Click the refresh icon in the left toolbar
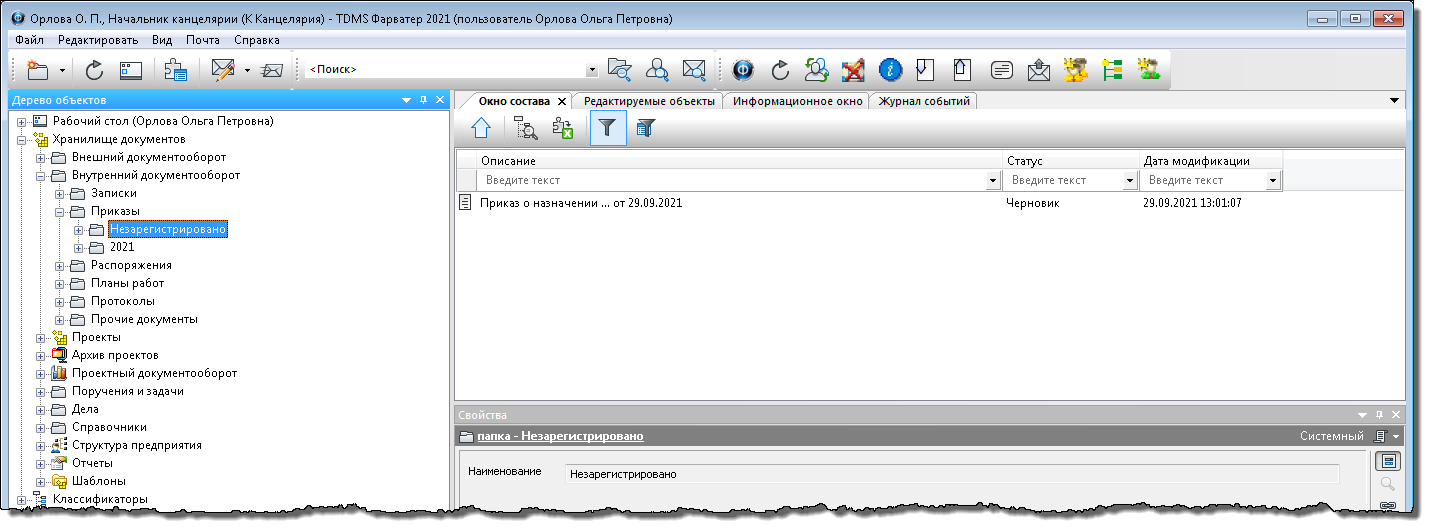1429x528 pixels. (x=94, y=70)
